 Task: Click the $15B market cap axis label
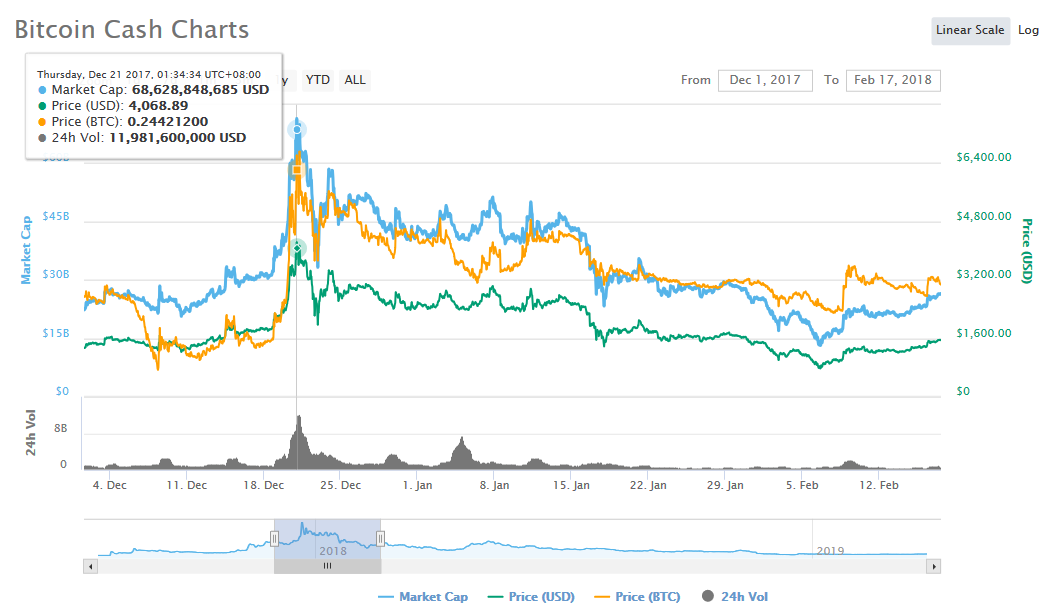point(56,333)
